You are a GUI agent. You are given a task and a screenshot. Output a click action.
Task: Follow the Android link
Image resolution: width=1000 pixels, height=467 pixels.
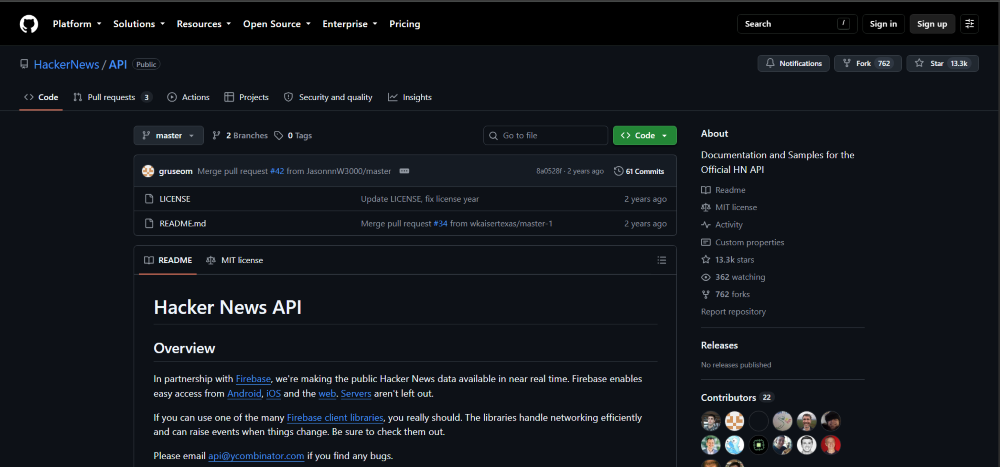pyautogui.click(x=244, y=394)
